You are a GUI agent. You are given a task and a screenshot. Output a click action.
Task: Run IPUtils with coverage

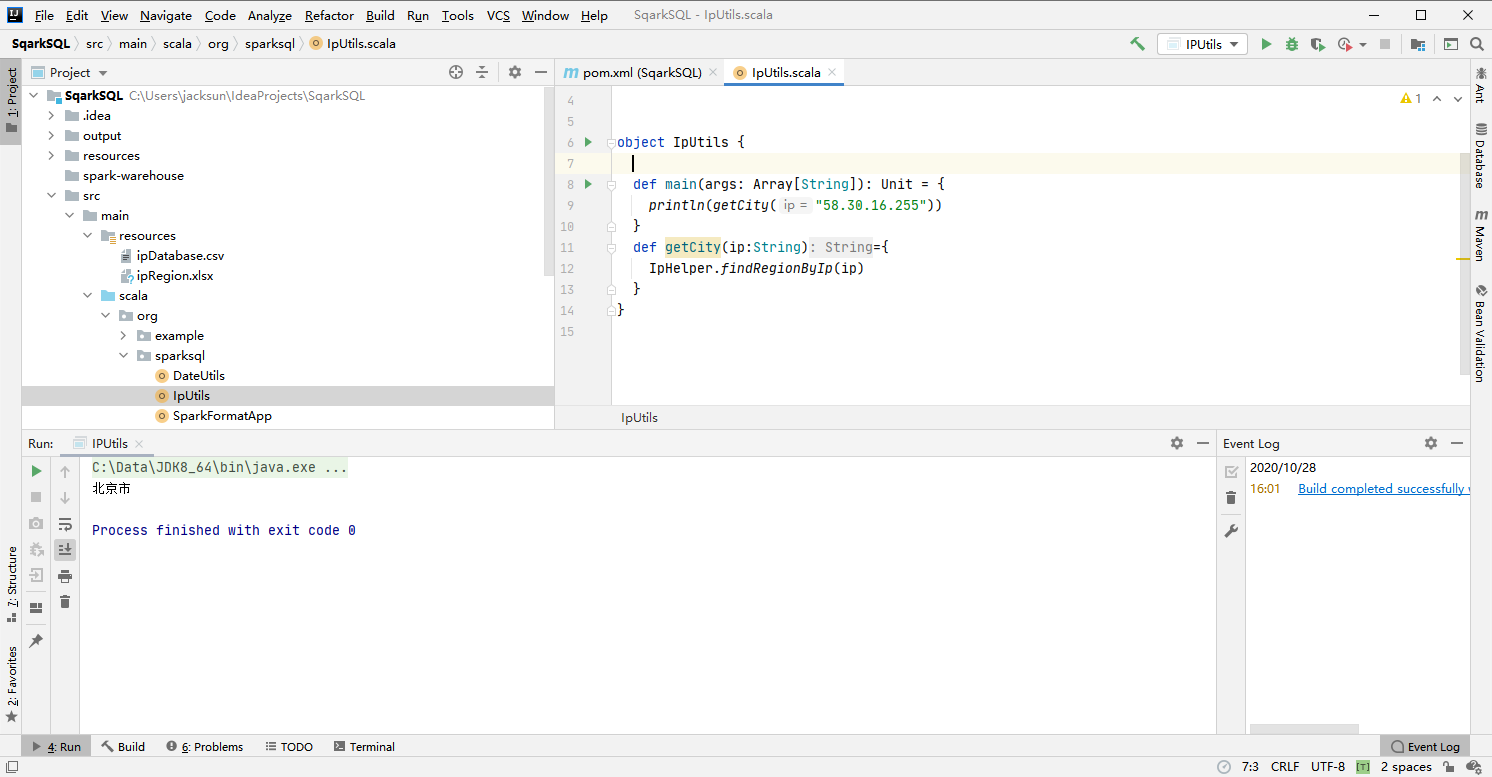click(x=1318, y=44)
